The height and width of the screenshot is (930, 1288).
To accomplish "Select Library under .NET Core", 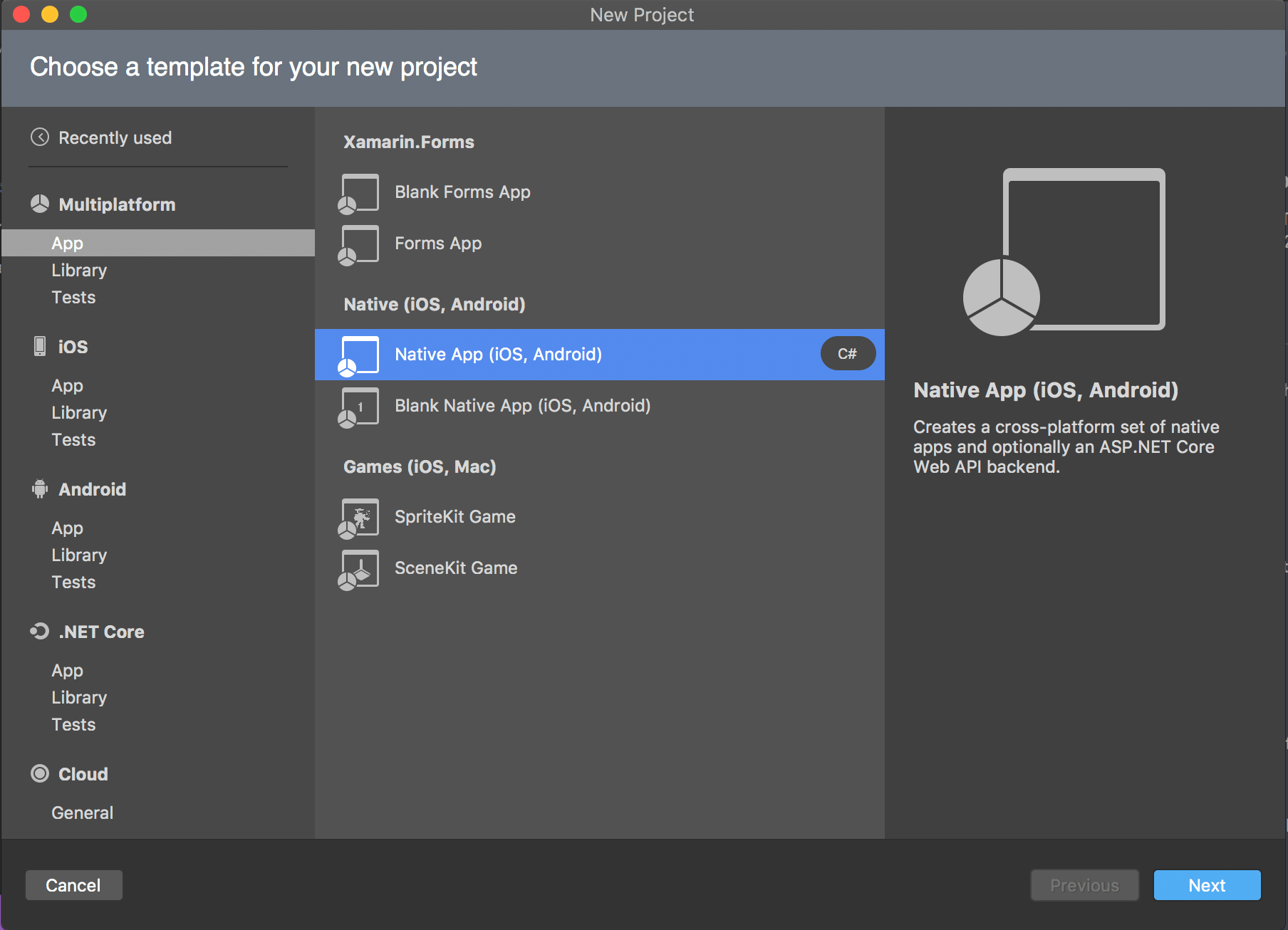I will coord(79,697).
